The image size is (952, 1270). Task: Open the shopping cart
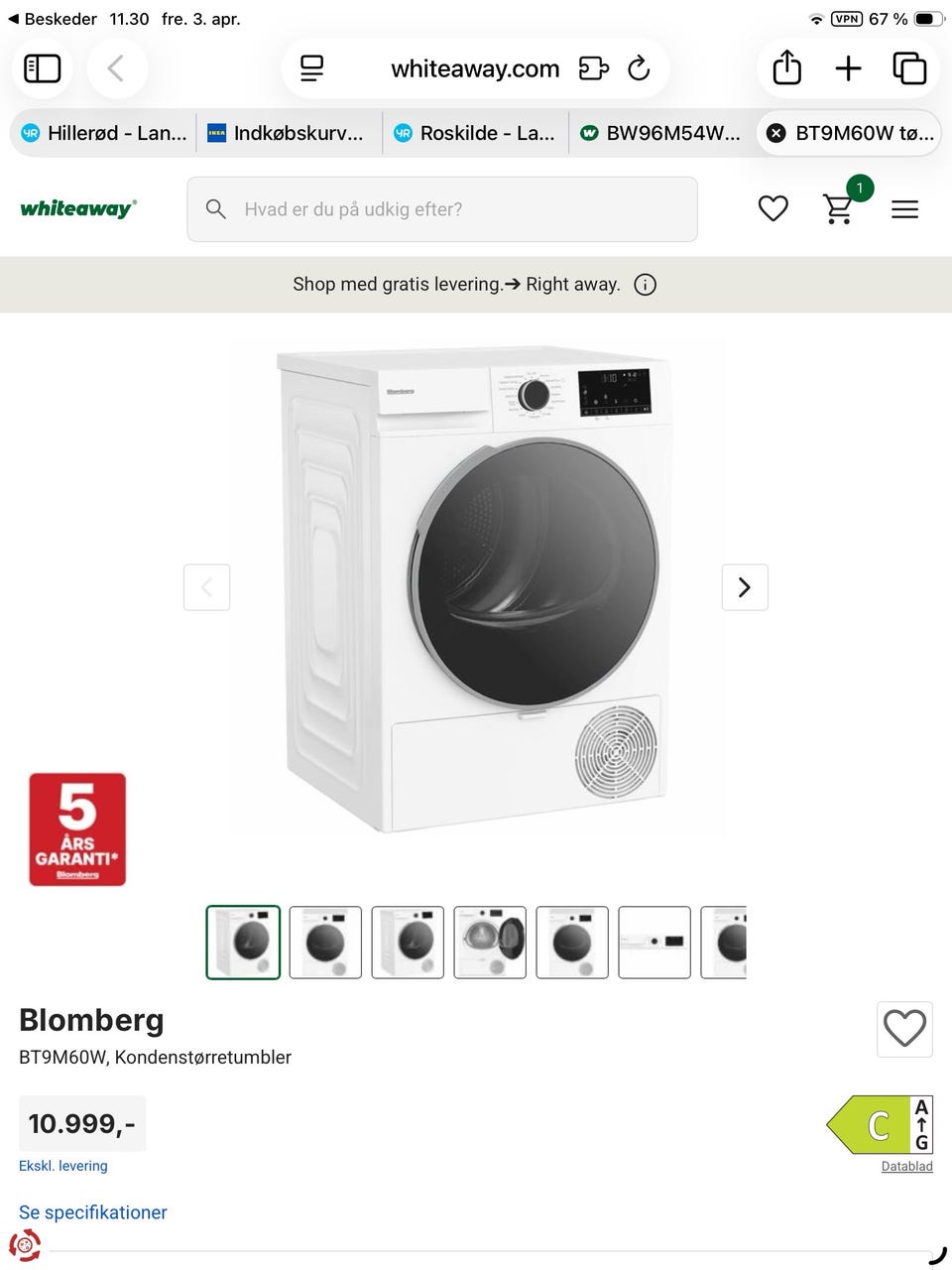click(x=839, y=209)
